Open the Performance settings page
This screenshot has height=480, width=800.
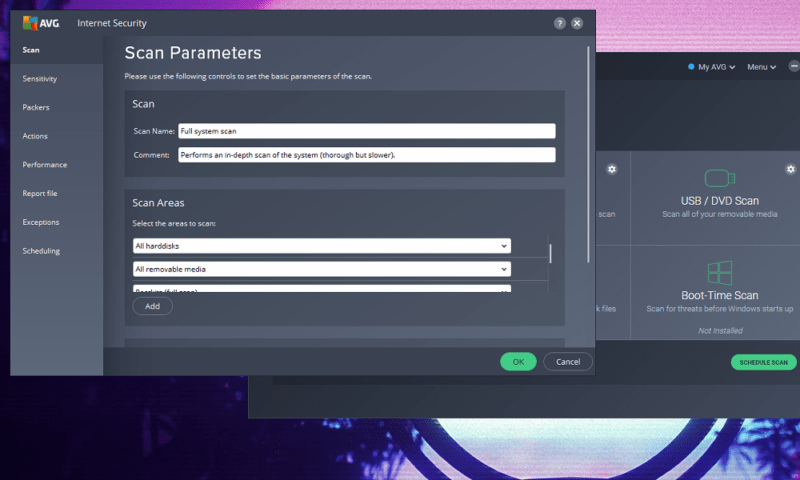[x=44, y=165]
